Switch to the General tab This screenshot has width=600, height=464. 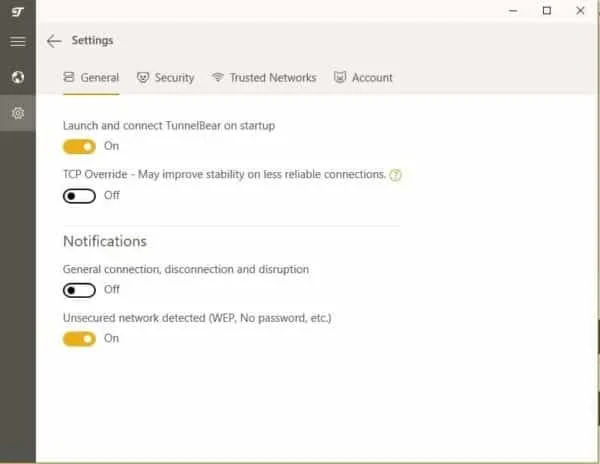[x=99, y=78]
